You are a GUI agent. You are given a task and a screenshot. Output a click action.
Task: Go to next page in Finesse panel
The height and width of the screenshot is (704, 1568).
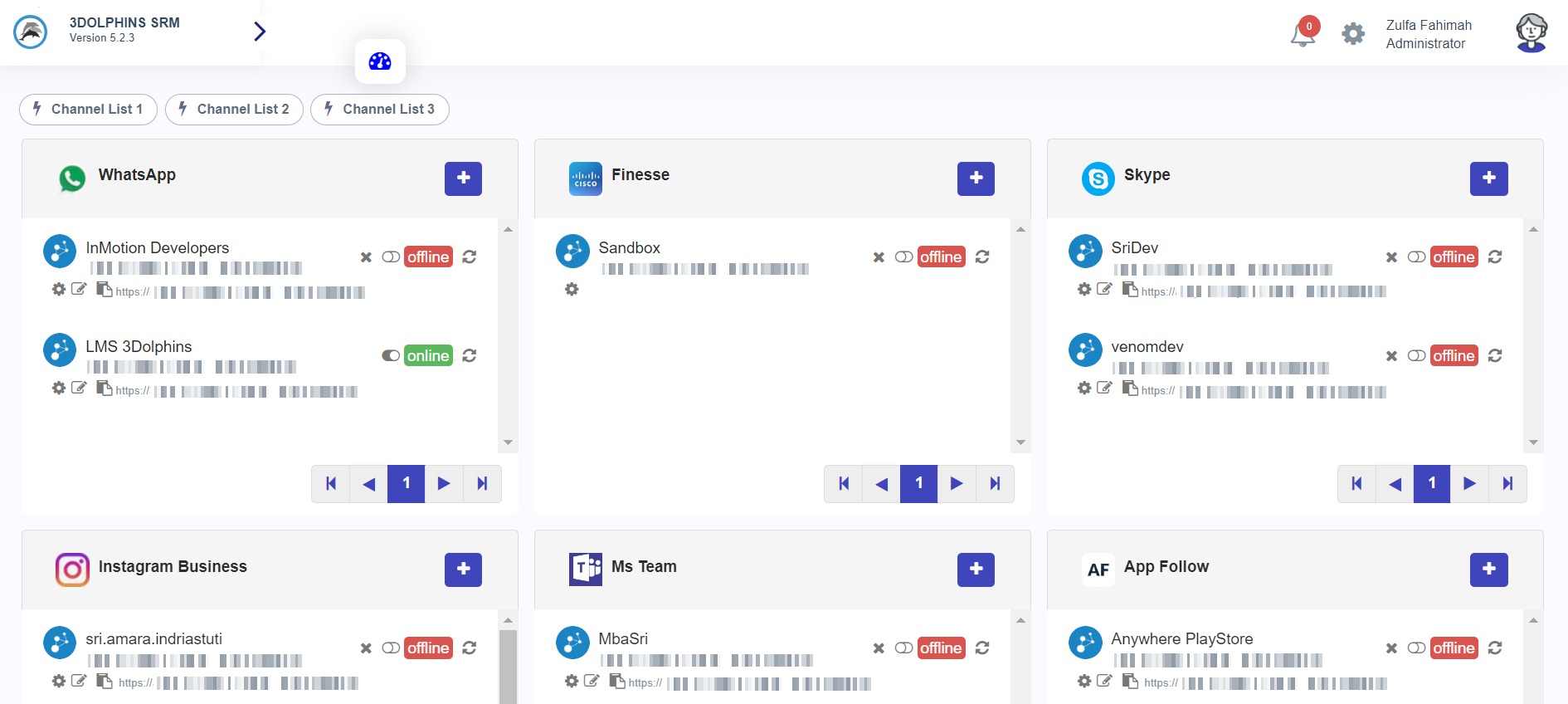pyautogui.click(x=957, y=484)
